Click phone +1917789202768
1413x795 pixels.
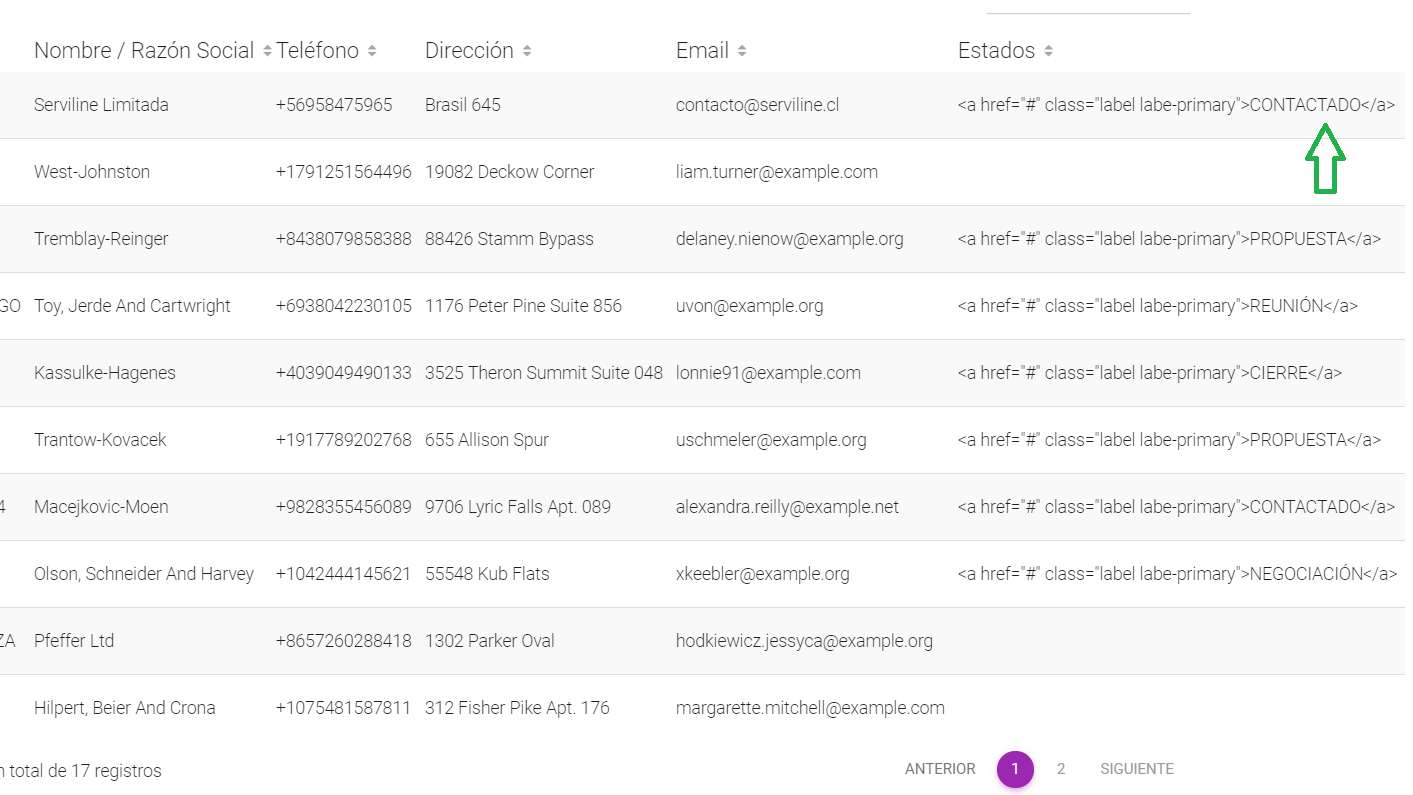(344, 440)
